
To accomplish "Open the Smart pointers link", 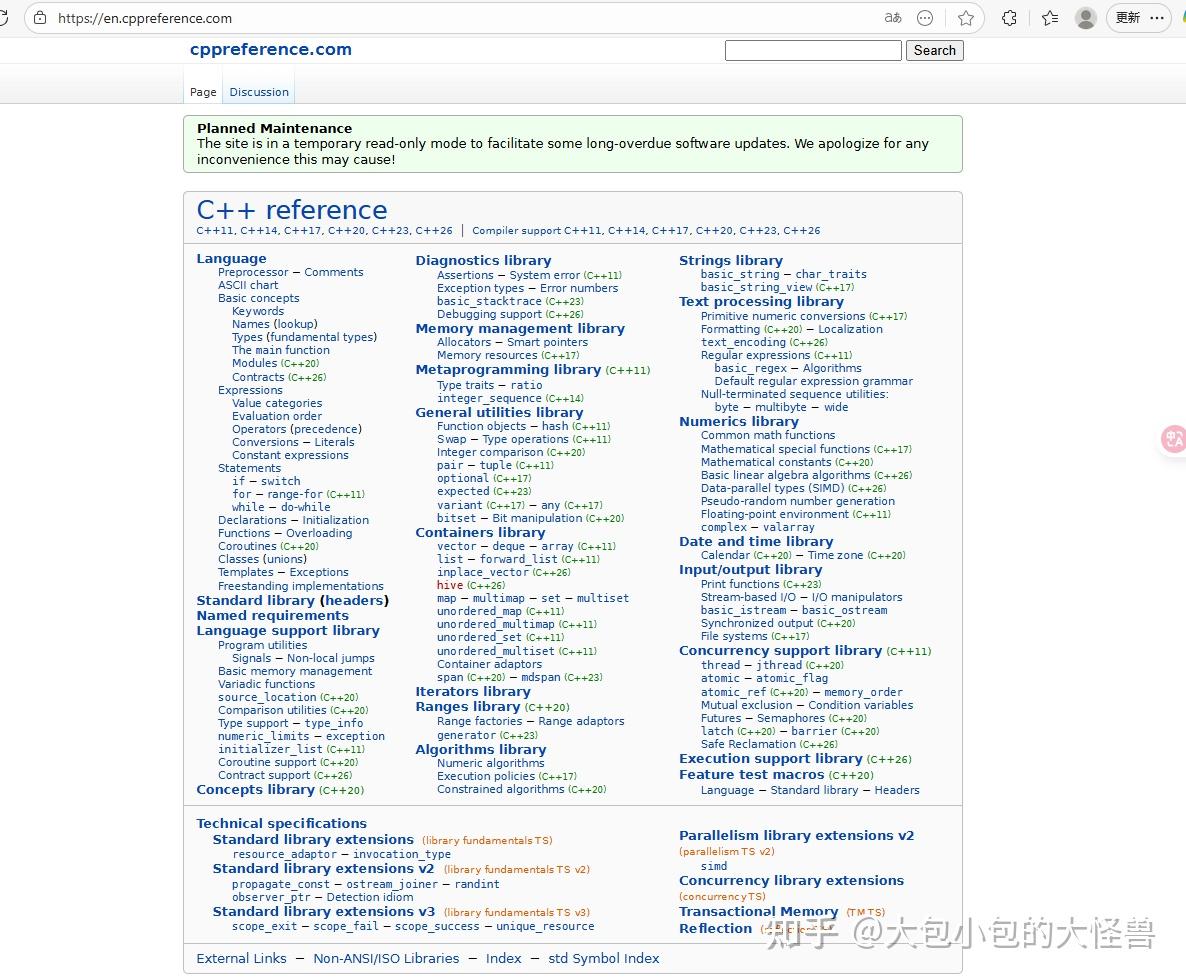I will [548, 342].
